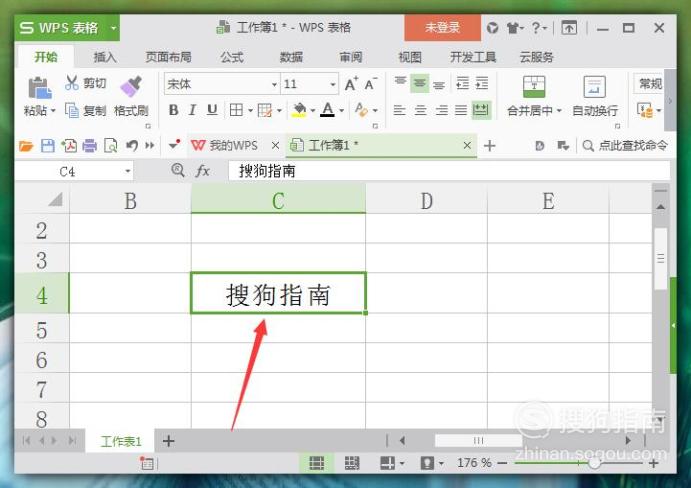
Task: Close the 我的WPS tab
Action: point(275,145)
